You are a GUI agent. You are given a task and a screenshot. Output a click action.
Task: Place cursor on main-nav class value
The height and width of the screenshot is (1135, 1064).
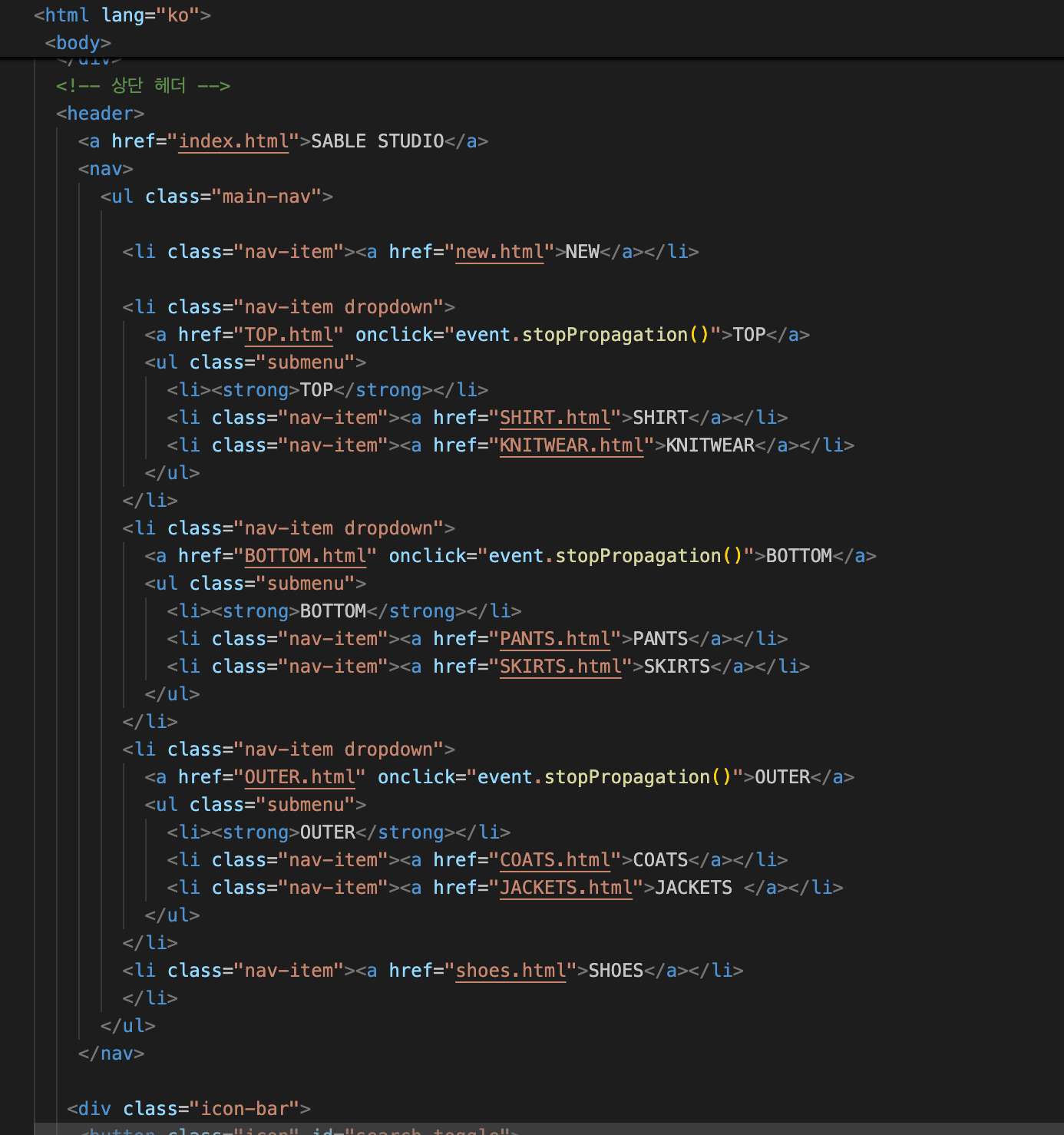coord(266,197)
